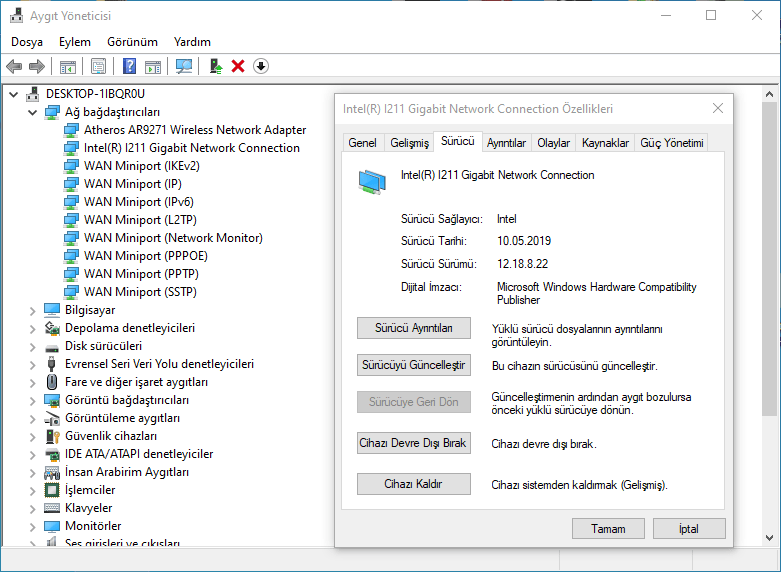
Task: Click the Forward arrow toolbar icon
Action: coord(37,66)
